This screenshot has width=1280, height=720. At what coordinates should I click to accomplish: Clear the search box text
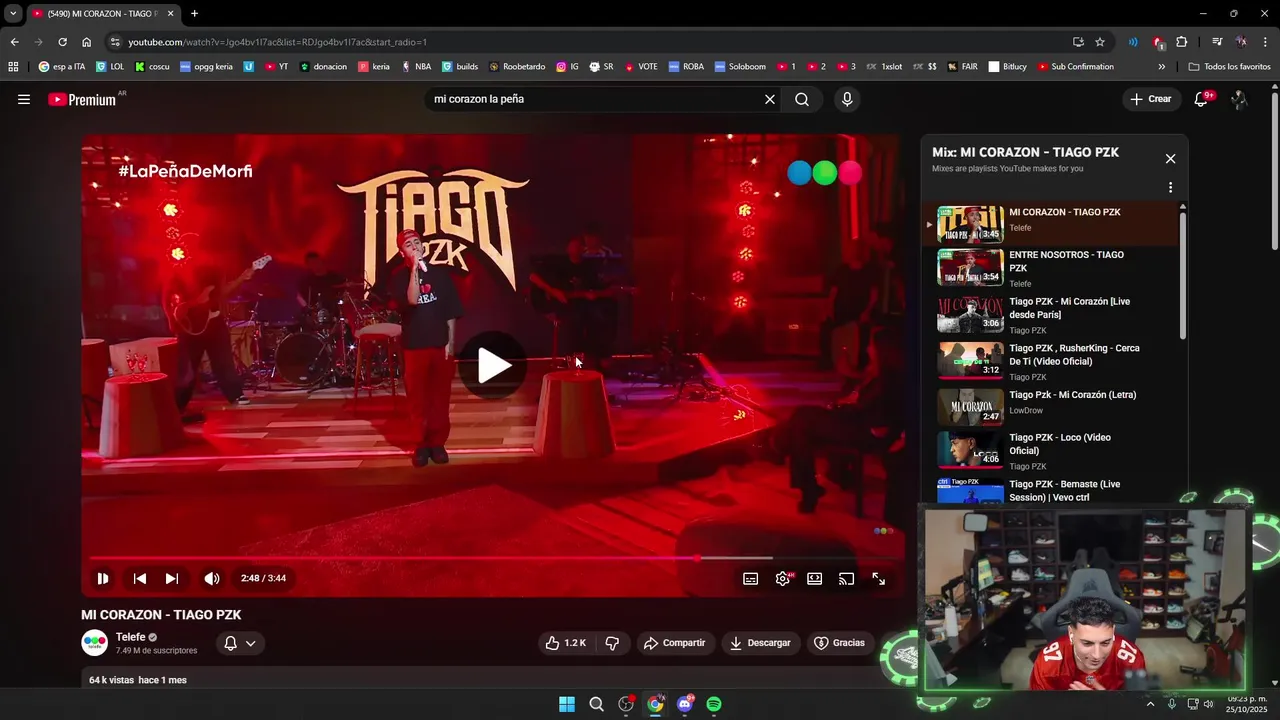(x=770, y=99)
